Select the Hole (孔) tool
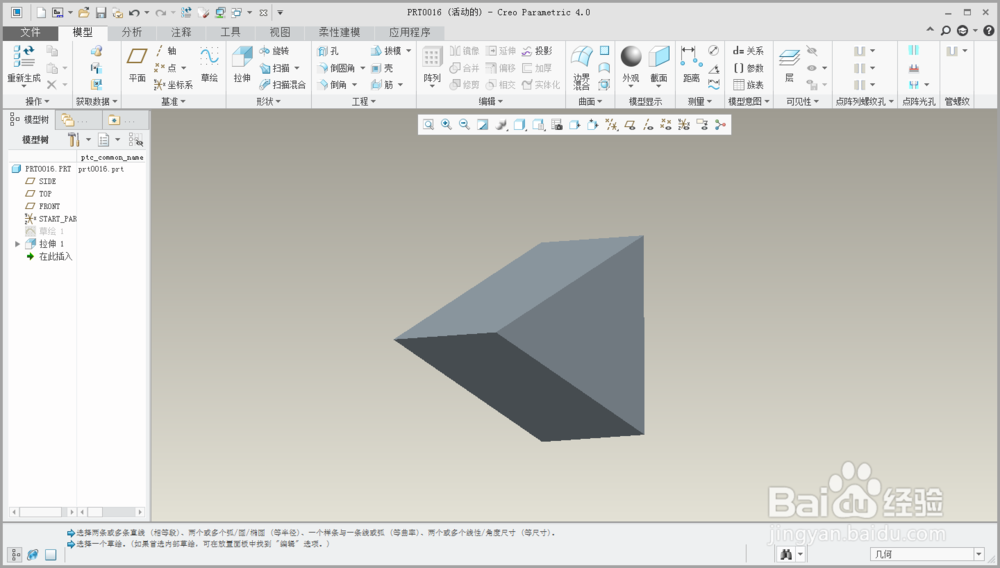This screenshot has height=568, width=1000. click(x=328, y=51)
